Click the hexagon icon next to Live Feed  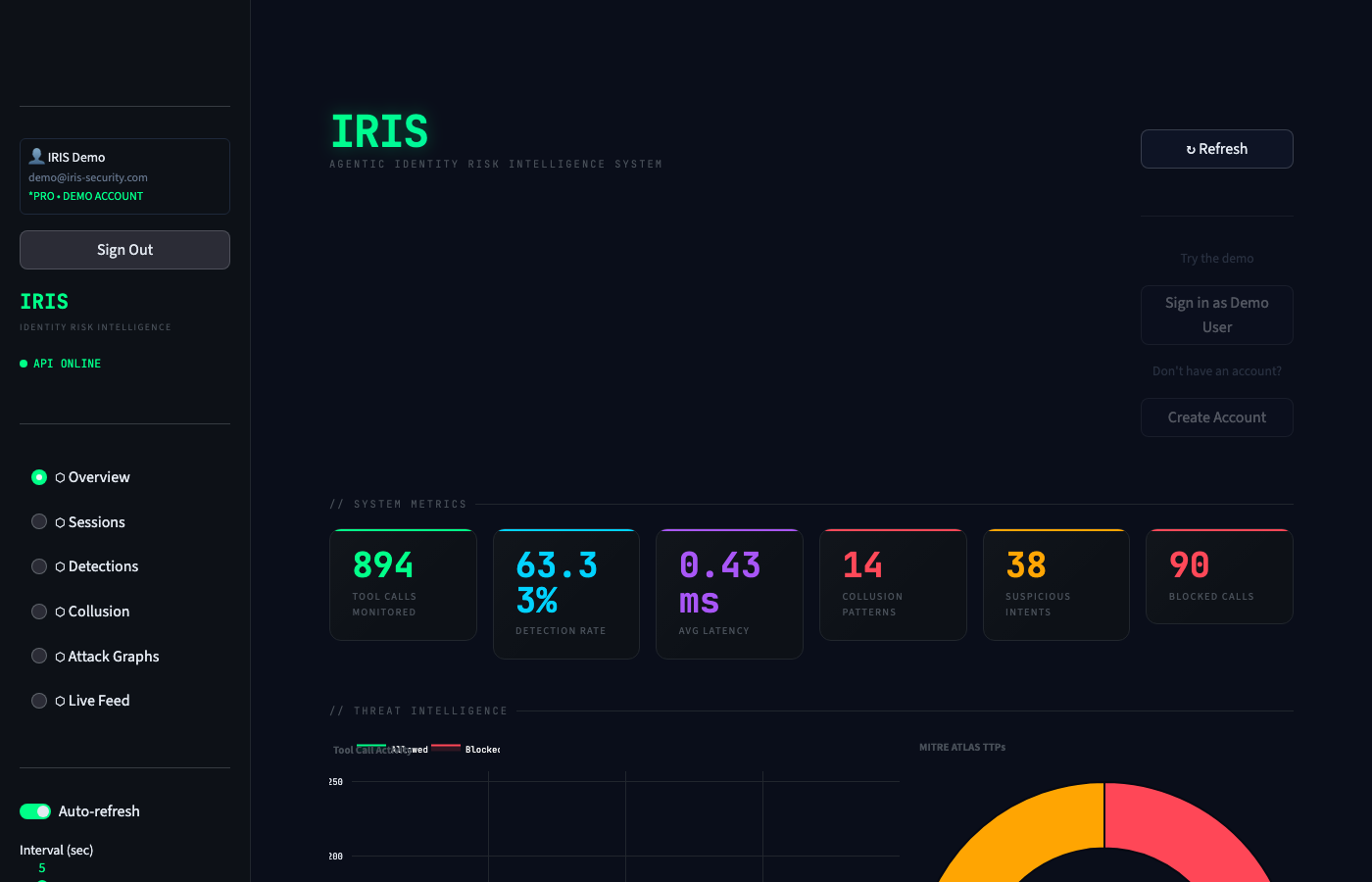click(x=60, y=702)
